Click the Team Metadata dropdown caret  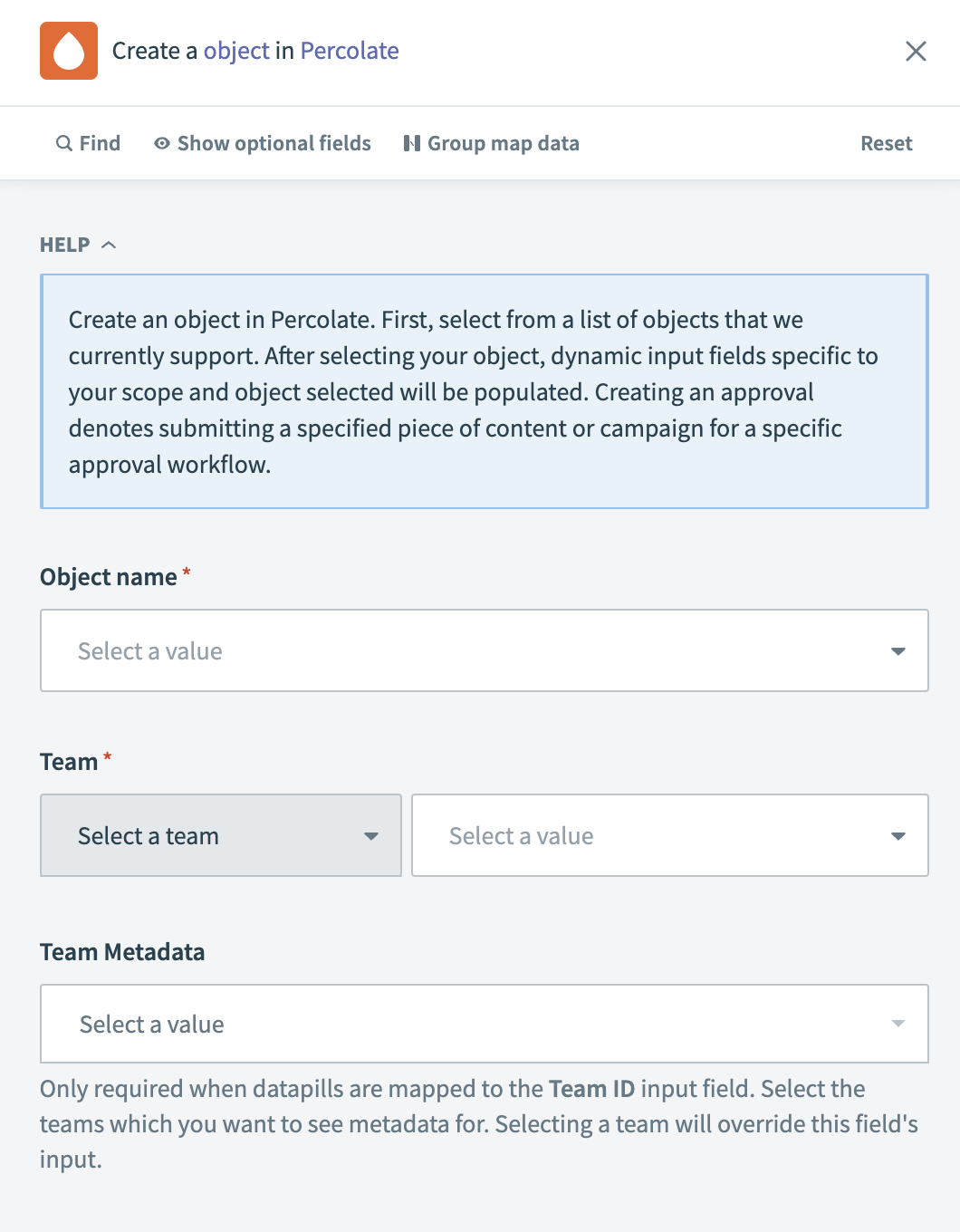[898, 1024]
